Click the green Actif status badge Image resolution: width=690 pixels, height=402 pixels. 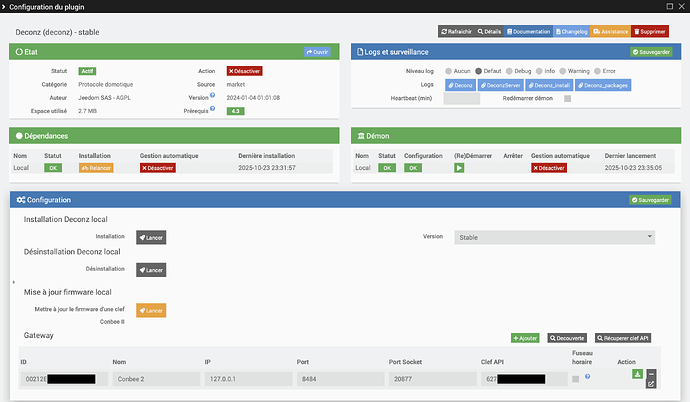click(x=87, y=71)
